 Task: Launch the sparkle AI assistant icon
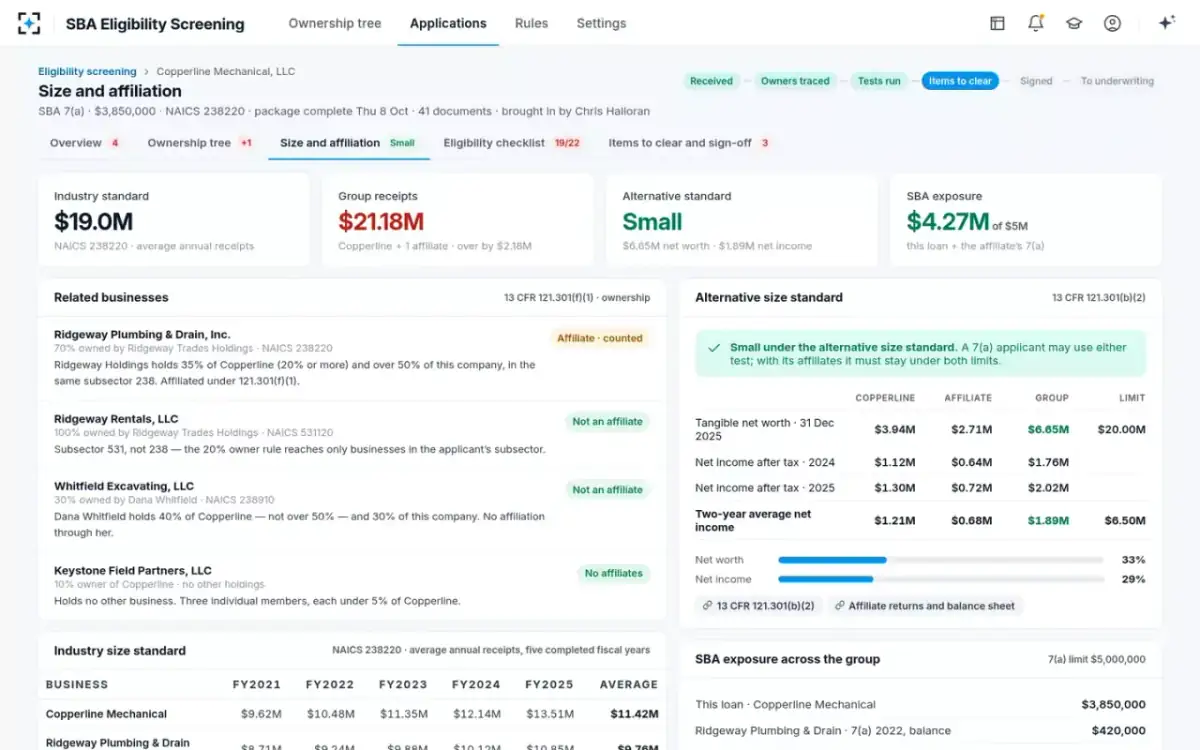point(1166,23)
